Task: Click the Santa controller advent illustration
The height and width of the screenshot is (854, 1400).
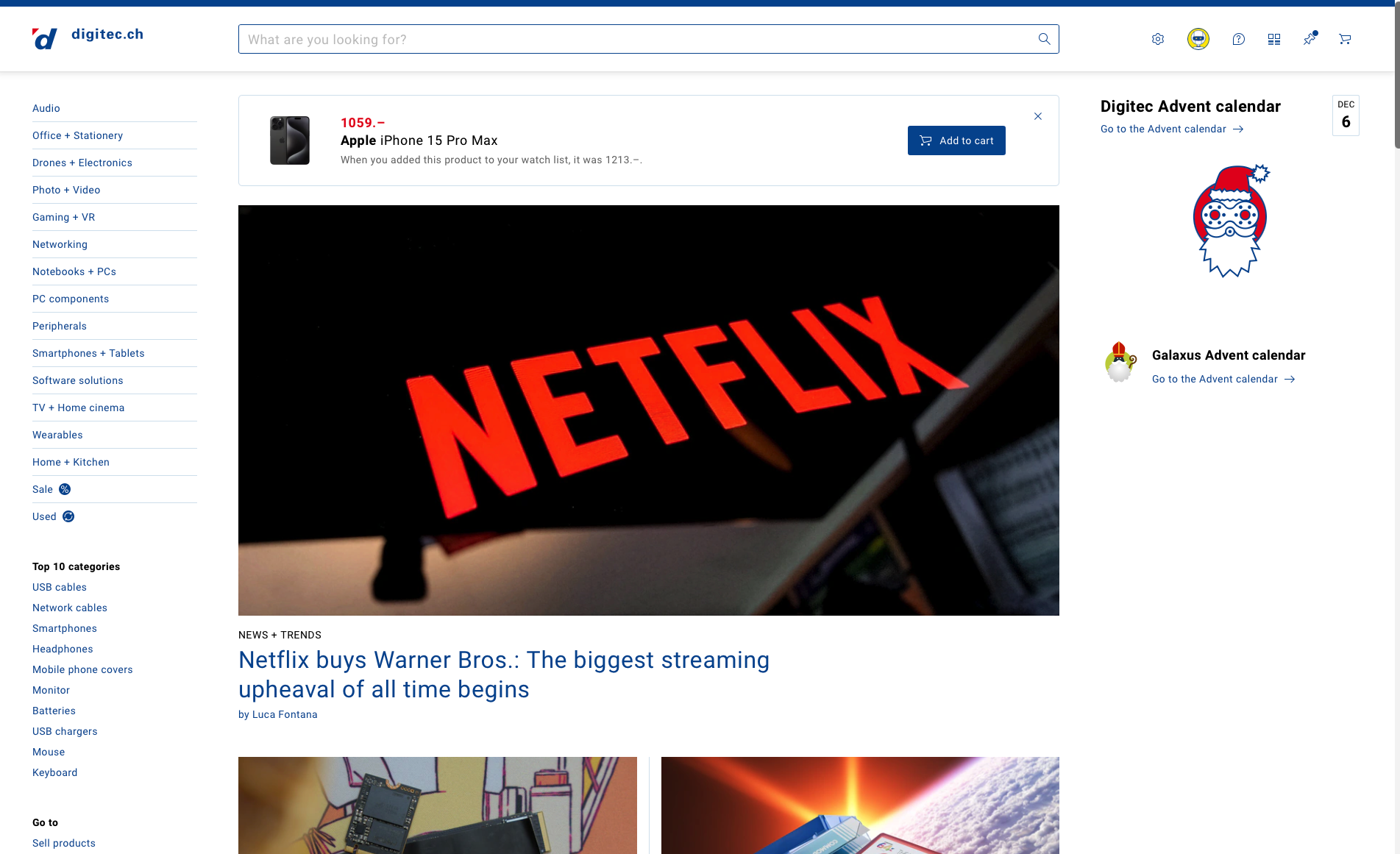Action: pos(1230,221)
